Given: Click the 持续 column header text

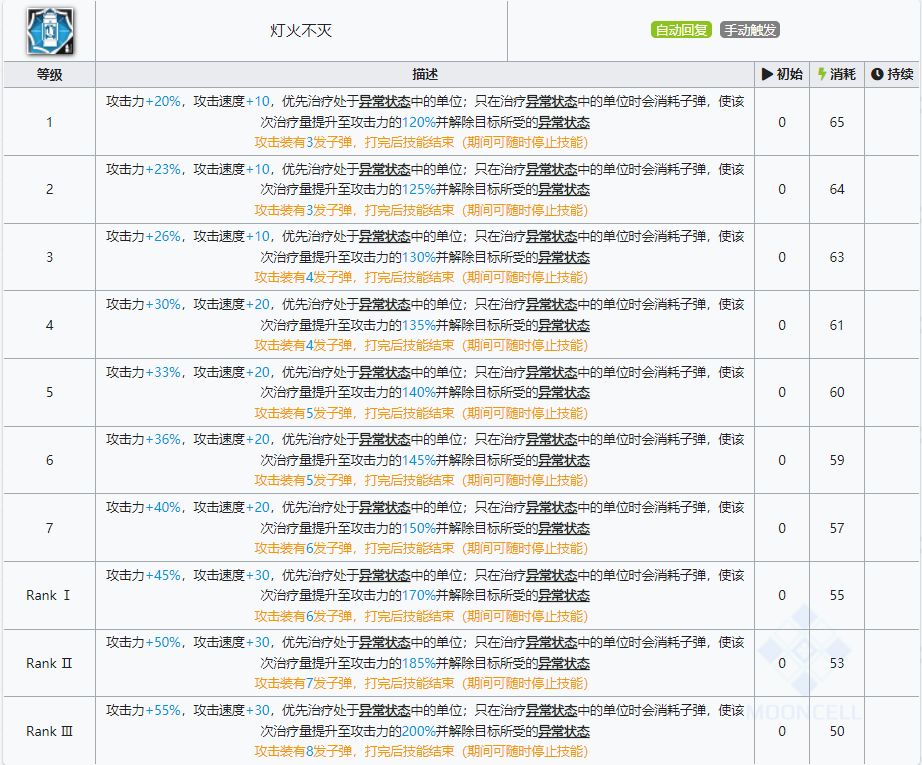Looking at the screenshot, I should [x=900, y=74].
